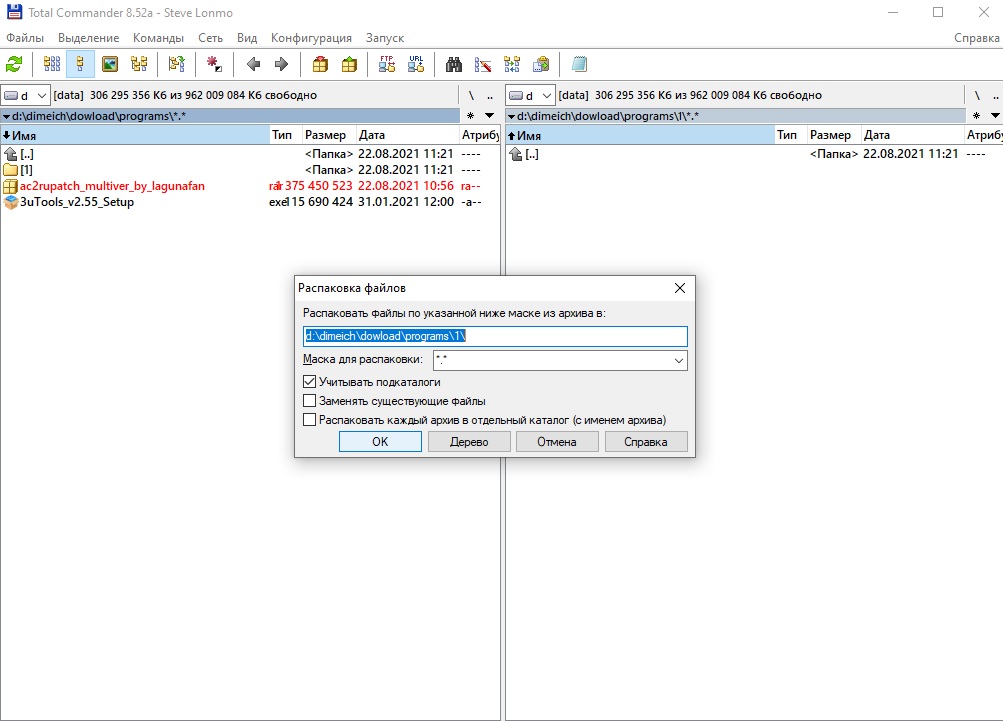The image size is (1003, 721).
Task: Open right panel directory history arrow
Action: (995, 116)
